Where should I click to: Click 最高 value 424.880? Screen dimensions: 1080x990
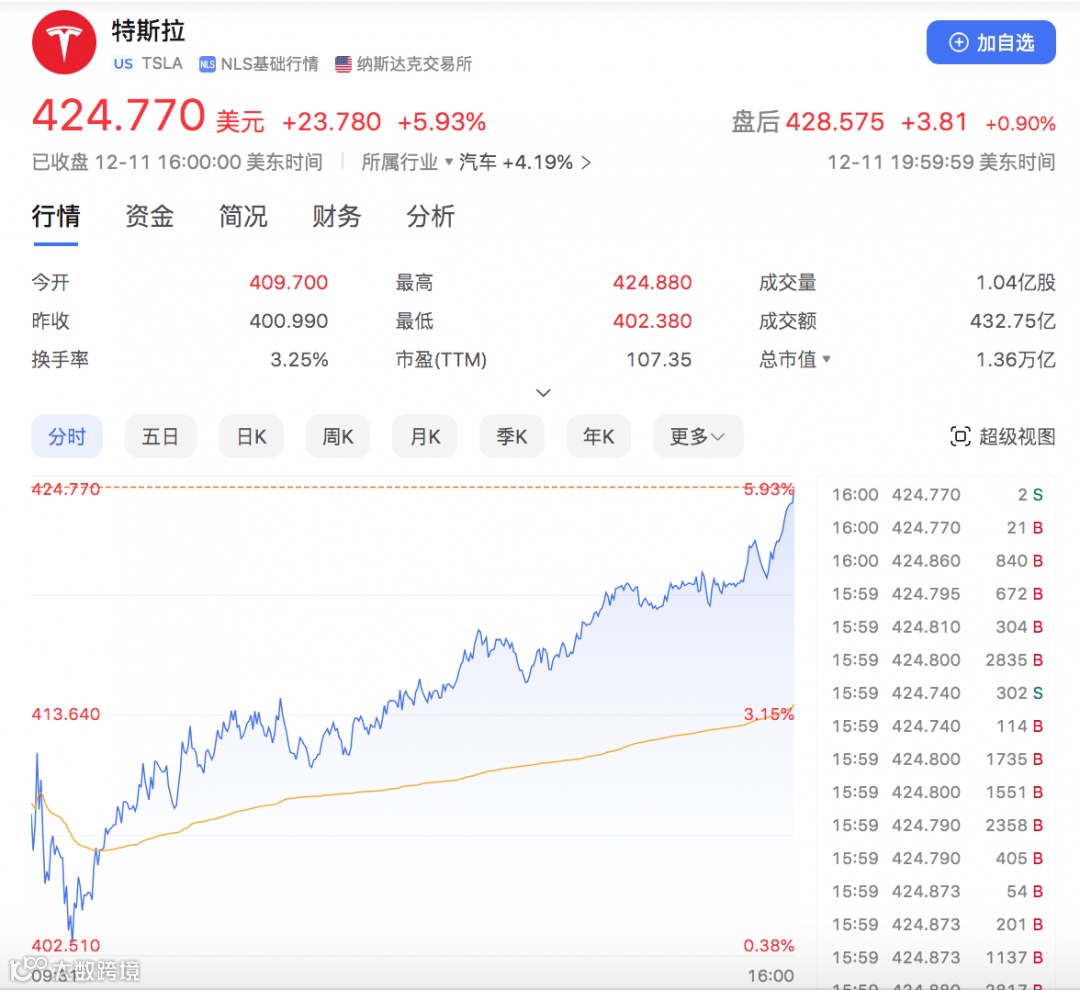(652, 282)
